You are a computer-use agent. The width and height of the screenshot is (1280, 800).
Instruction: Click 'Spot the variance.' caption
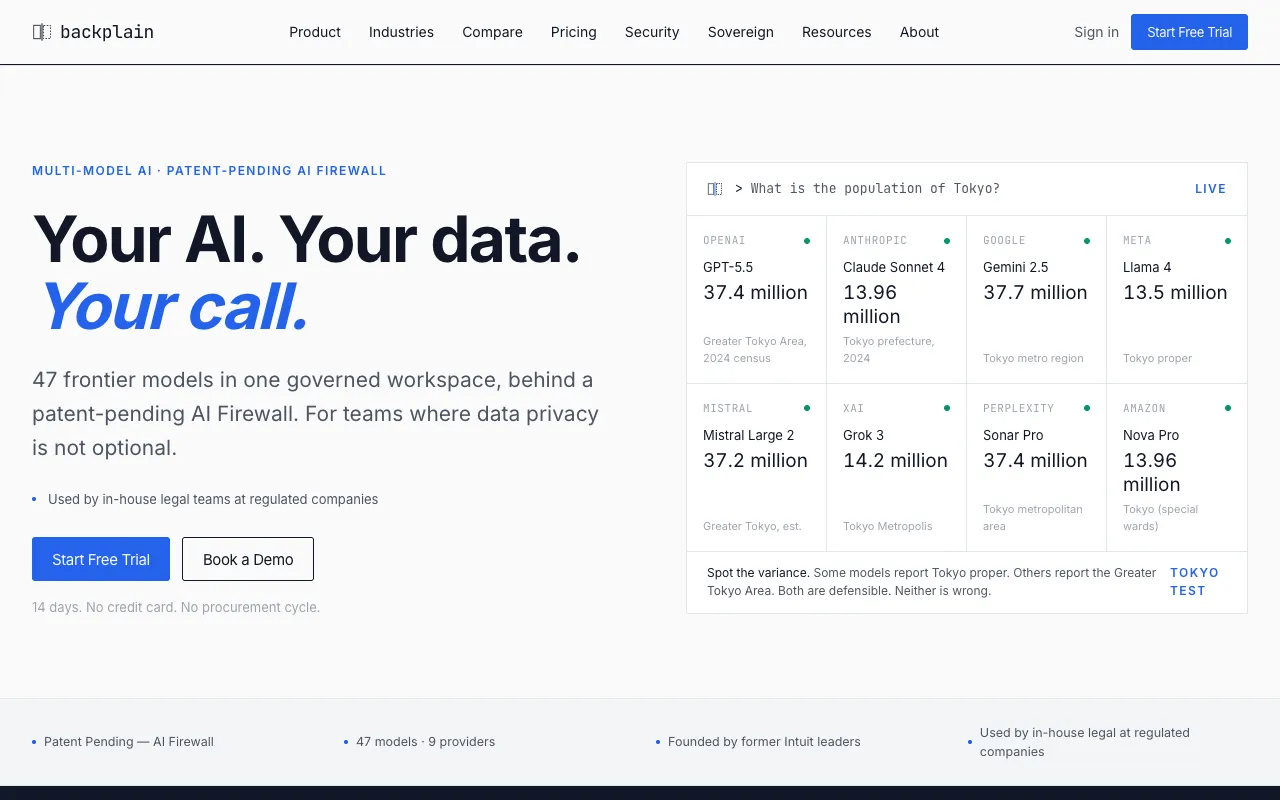758,573
